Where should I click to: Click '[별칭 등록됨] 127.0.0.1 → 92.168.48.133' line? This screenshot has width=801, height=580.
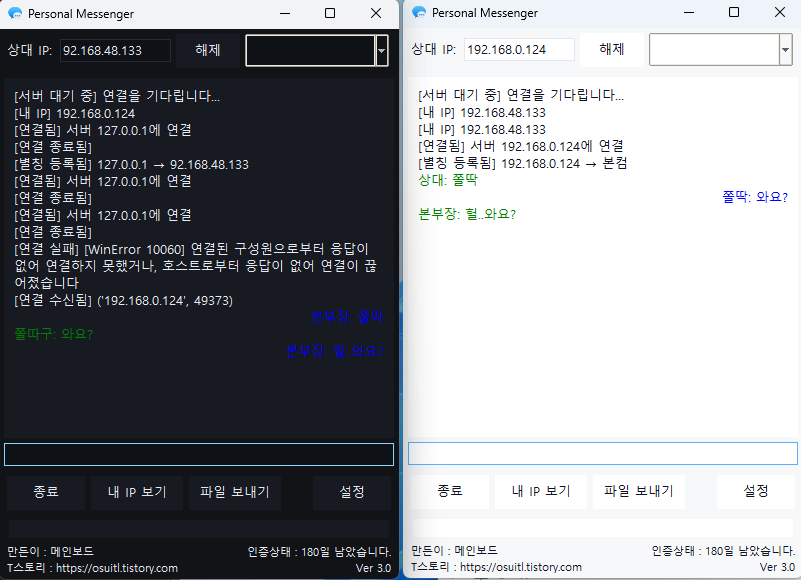point(131,165)
